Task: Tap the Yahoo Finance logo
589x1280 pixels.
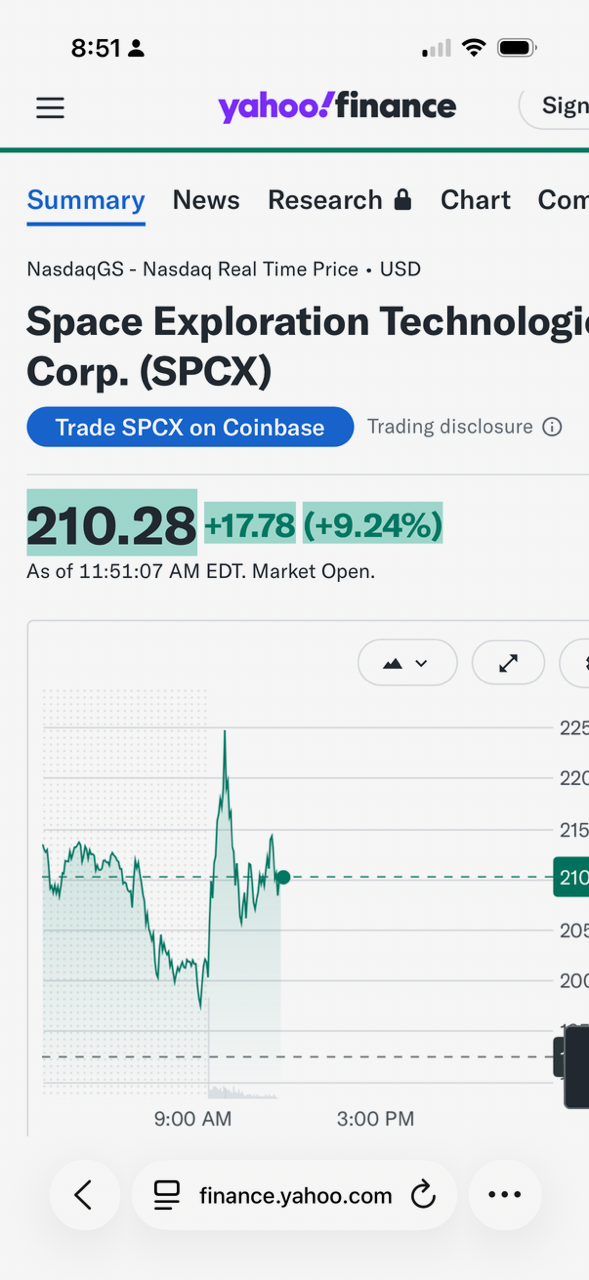Action: tap(337, 107)
